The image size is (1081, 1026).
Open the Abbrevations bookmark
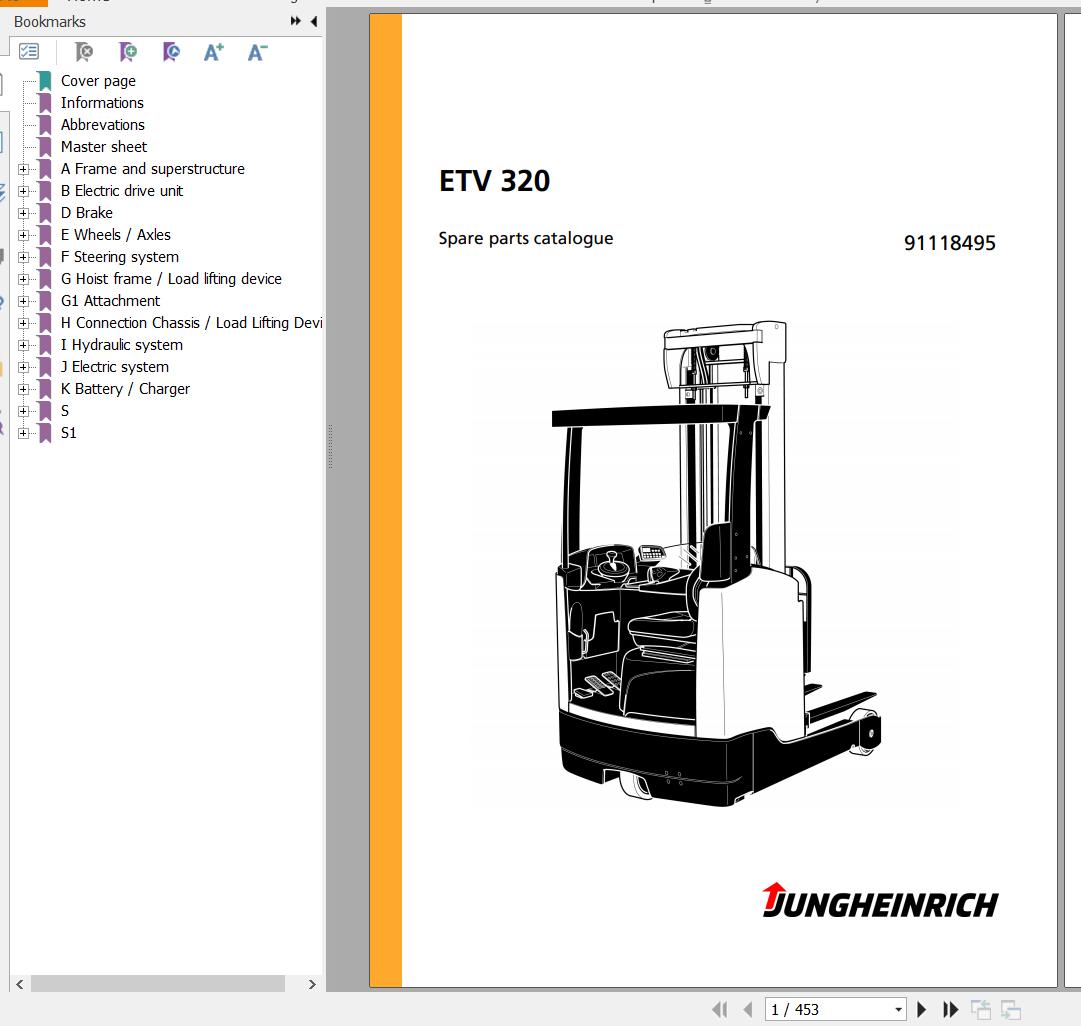[103, 125]
